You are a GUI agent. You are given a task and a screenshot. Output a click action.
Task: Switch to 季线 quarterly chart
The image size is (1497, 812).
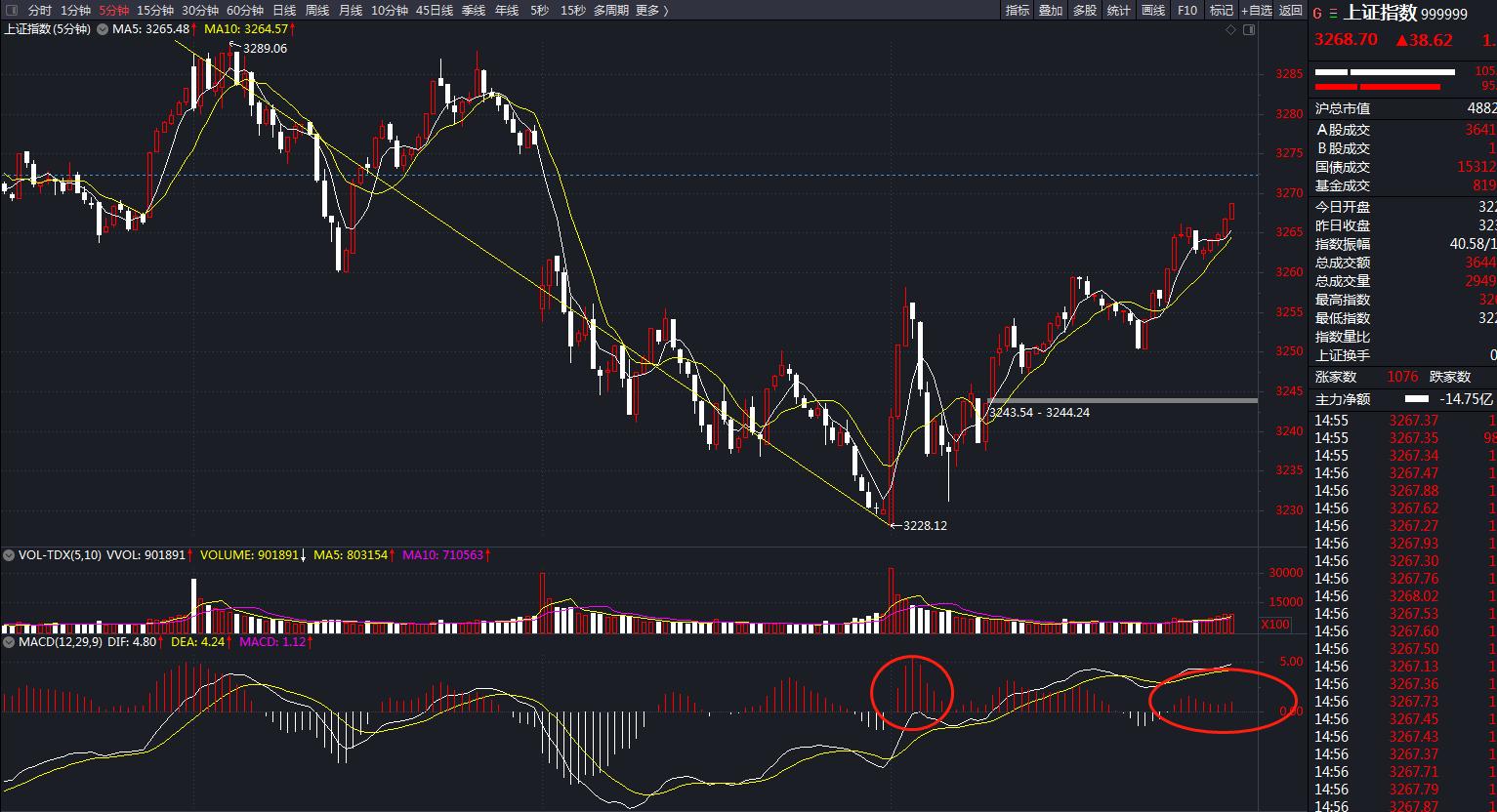coord(474,11)
